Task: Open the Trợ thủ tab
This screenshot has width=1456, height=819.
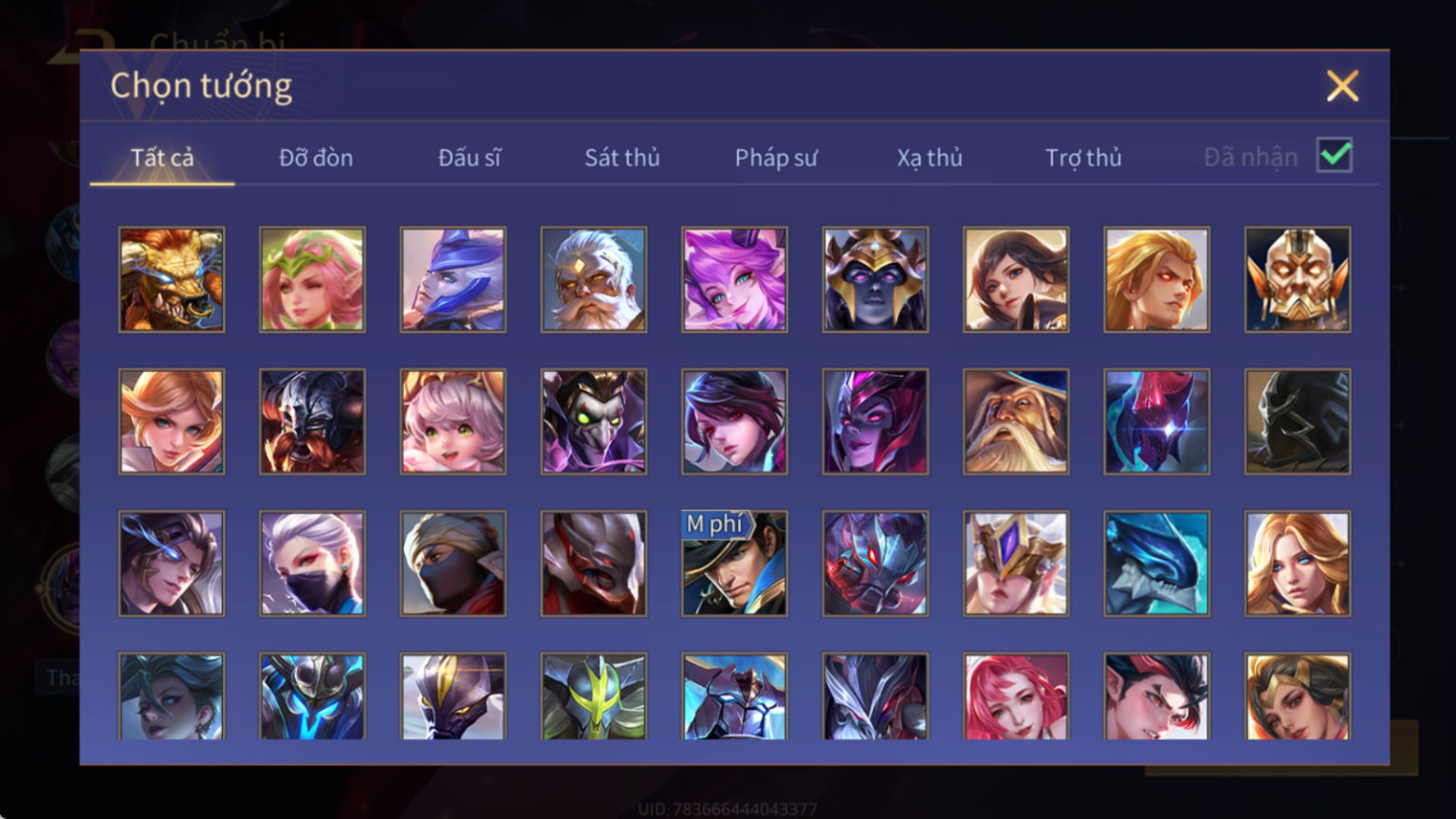Action: tap(1083, 158)
